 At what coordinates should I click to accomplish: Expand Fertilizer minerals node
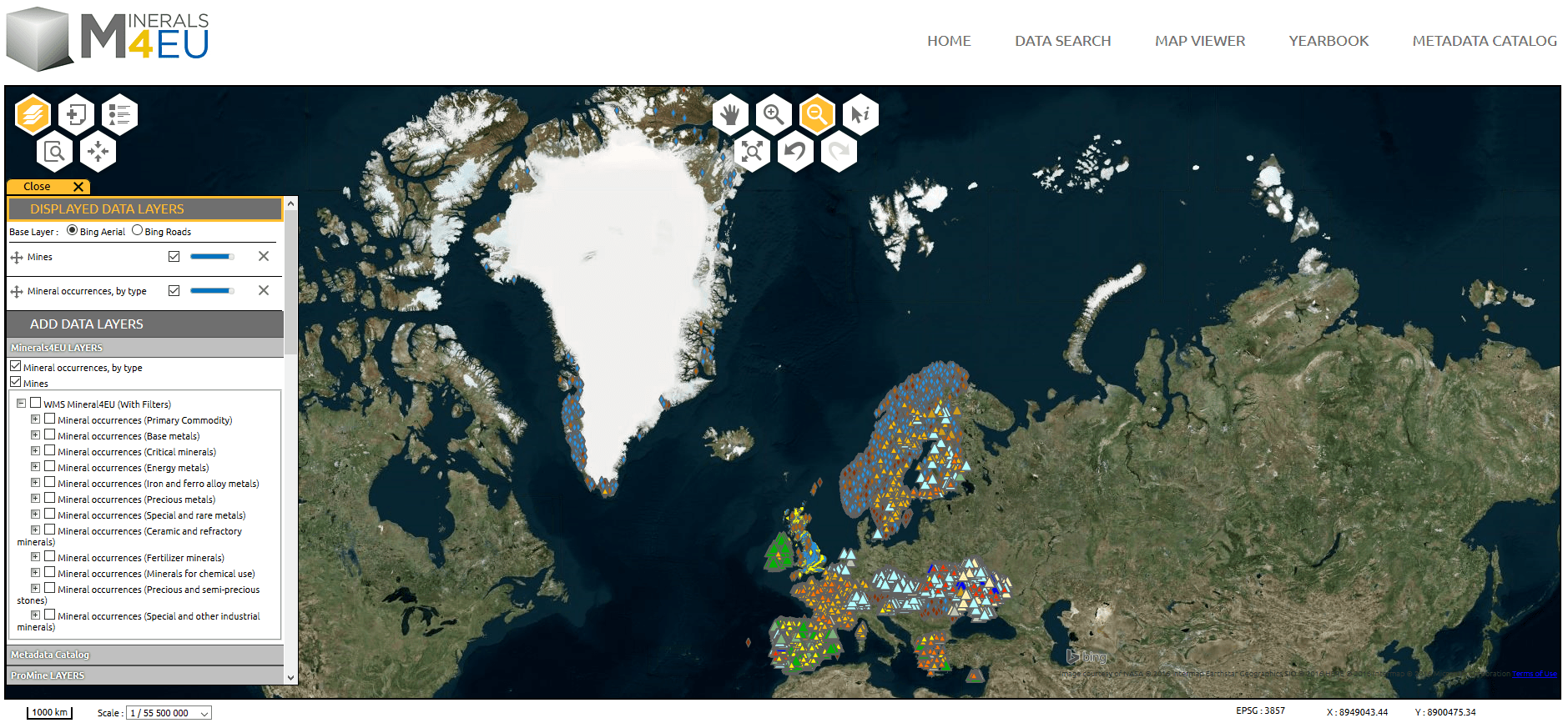[35, 557]
